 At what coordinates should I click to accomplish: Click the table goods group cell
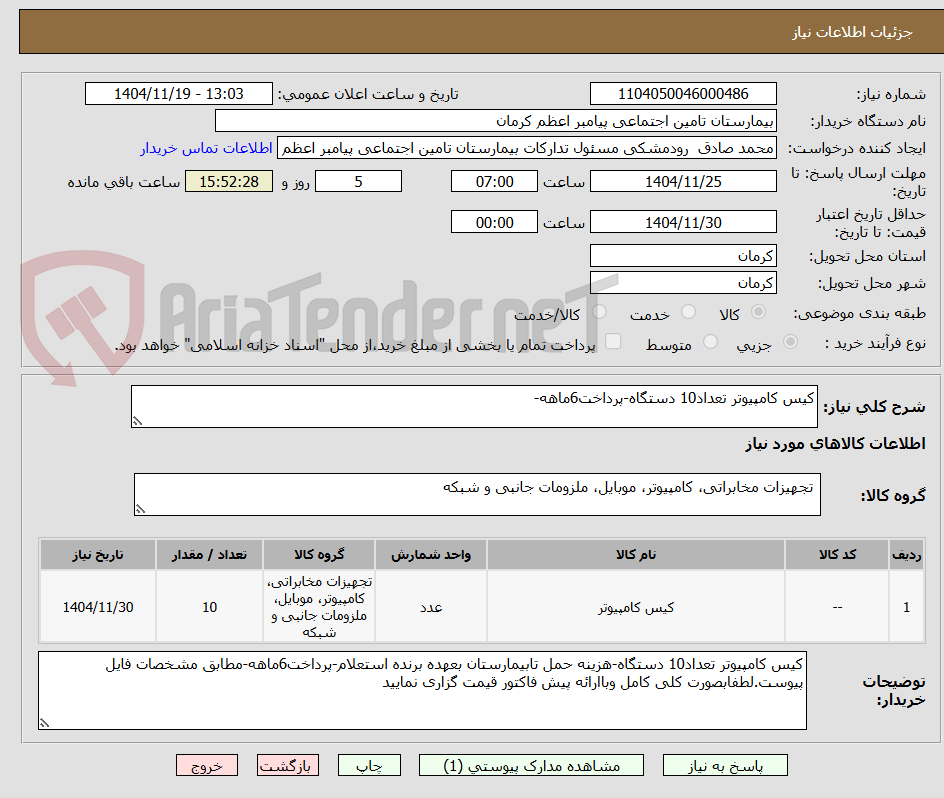point(319,607)
